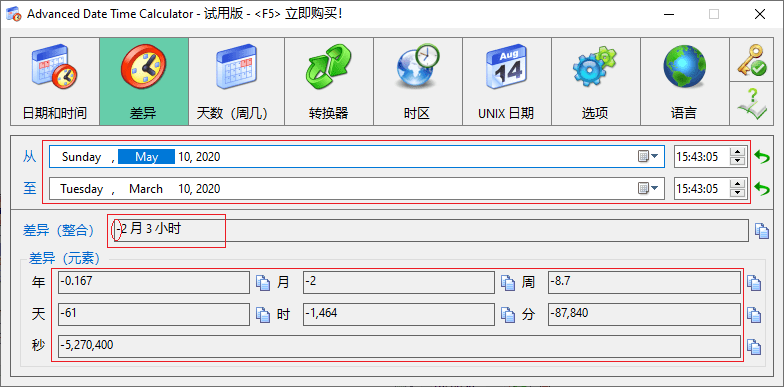This screenshot has height=387, width=784.
Task: Click the 月 field showing -2
Action: (399, 282)
